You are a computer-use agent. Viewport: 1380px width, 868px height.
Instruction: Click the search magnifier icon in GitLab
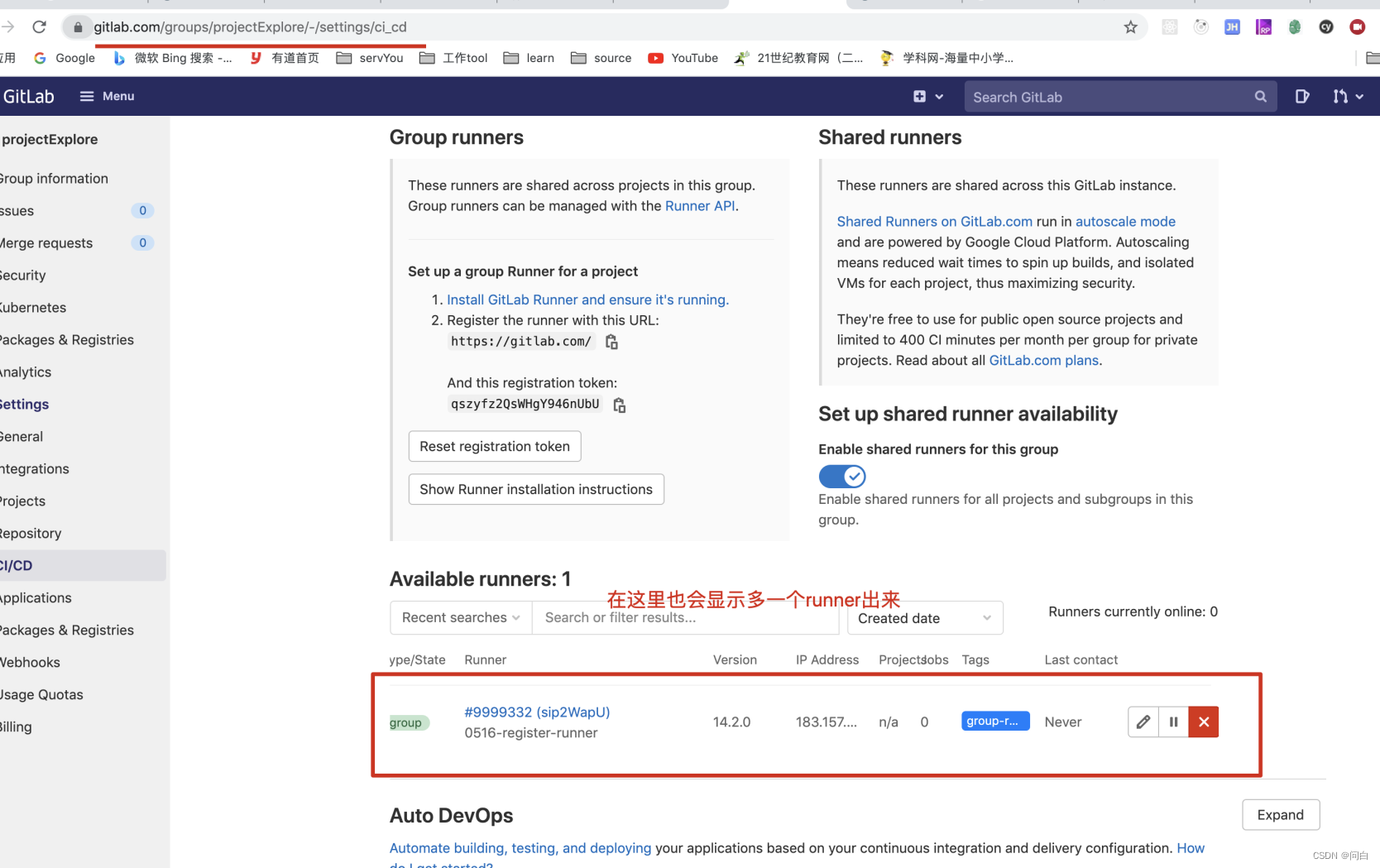coord(1260,97)
